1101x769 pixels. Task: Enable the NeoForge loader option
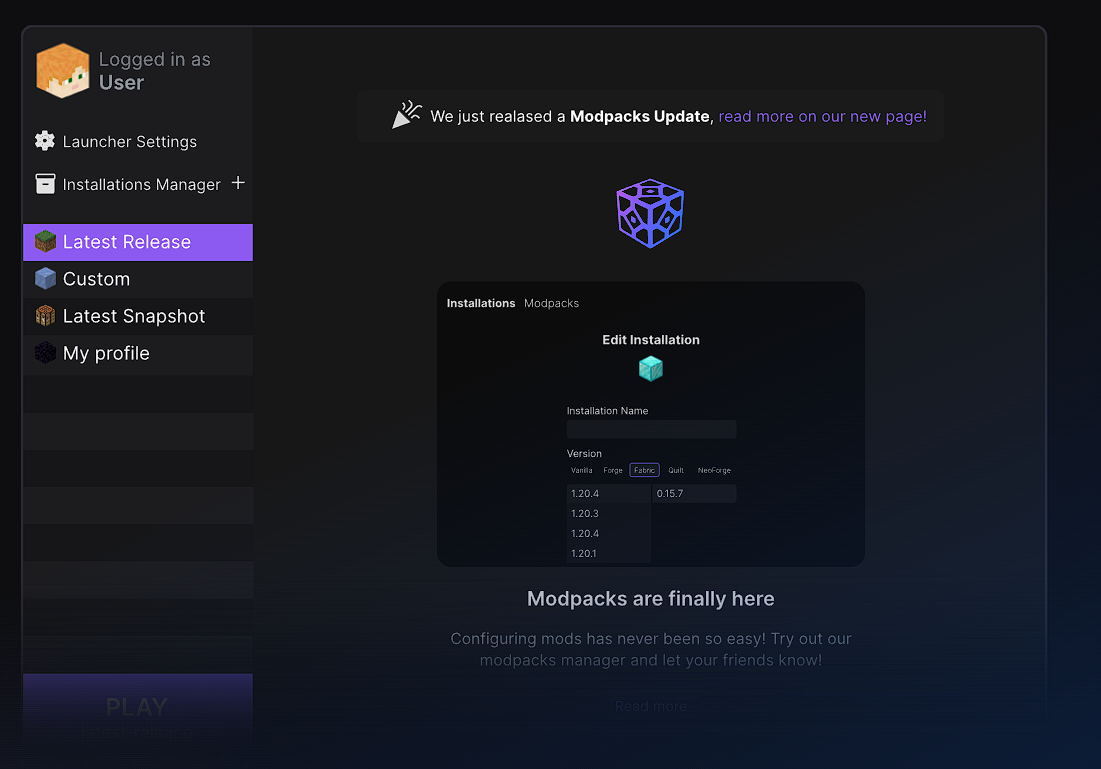click(712, 470)
